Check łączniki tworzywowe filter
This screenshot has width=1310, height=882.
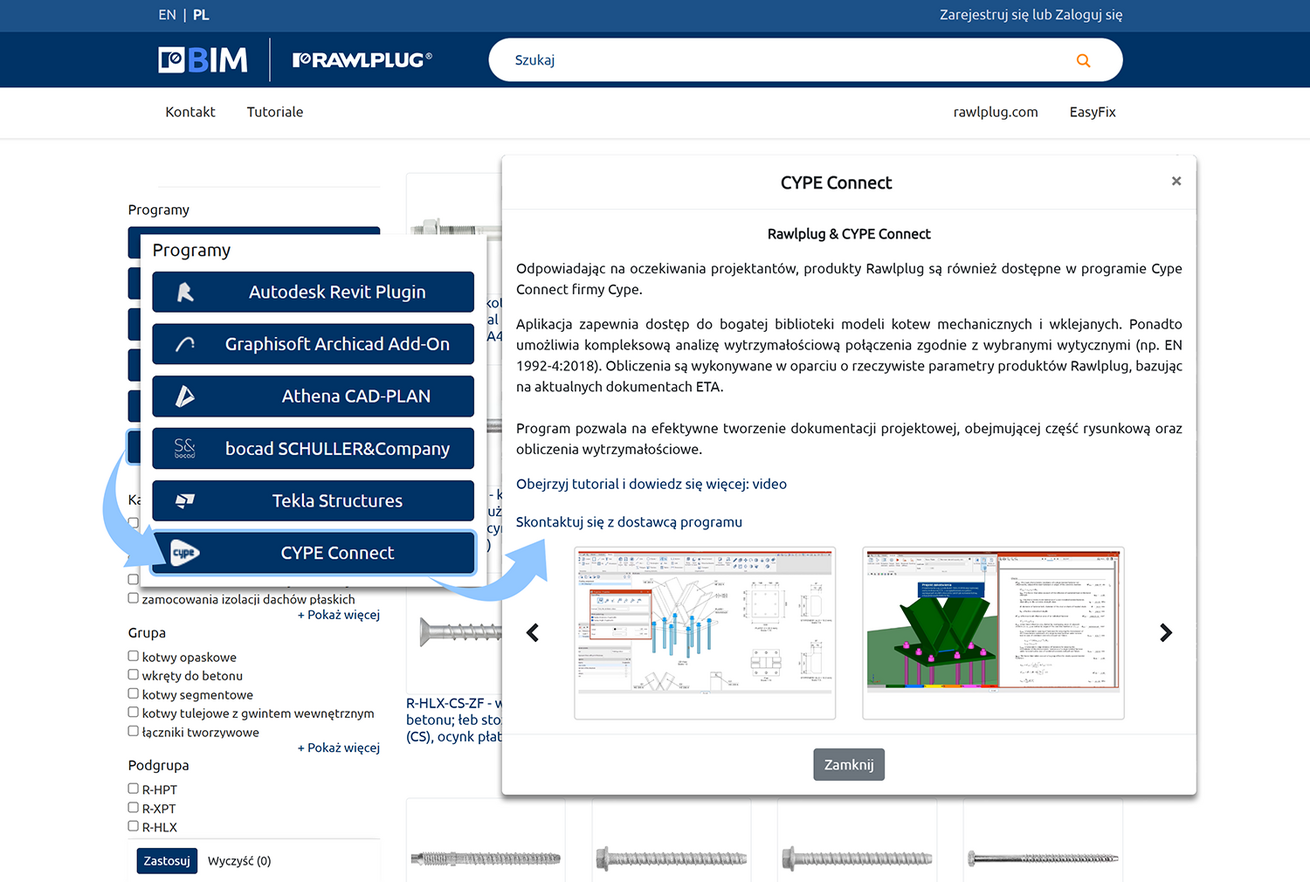(x=133, y=732)
